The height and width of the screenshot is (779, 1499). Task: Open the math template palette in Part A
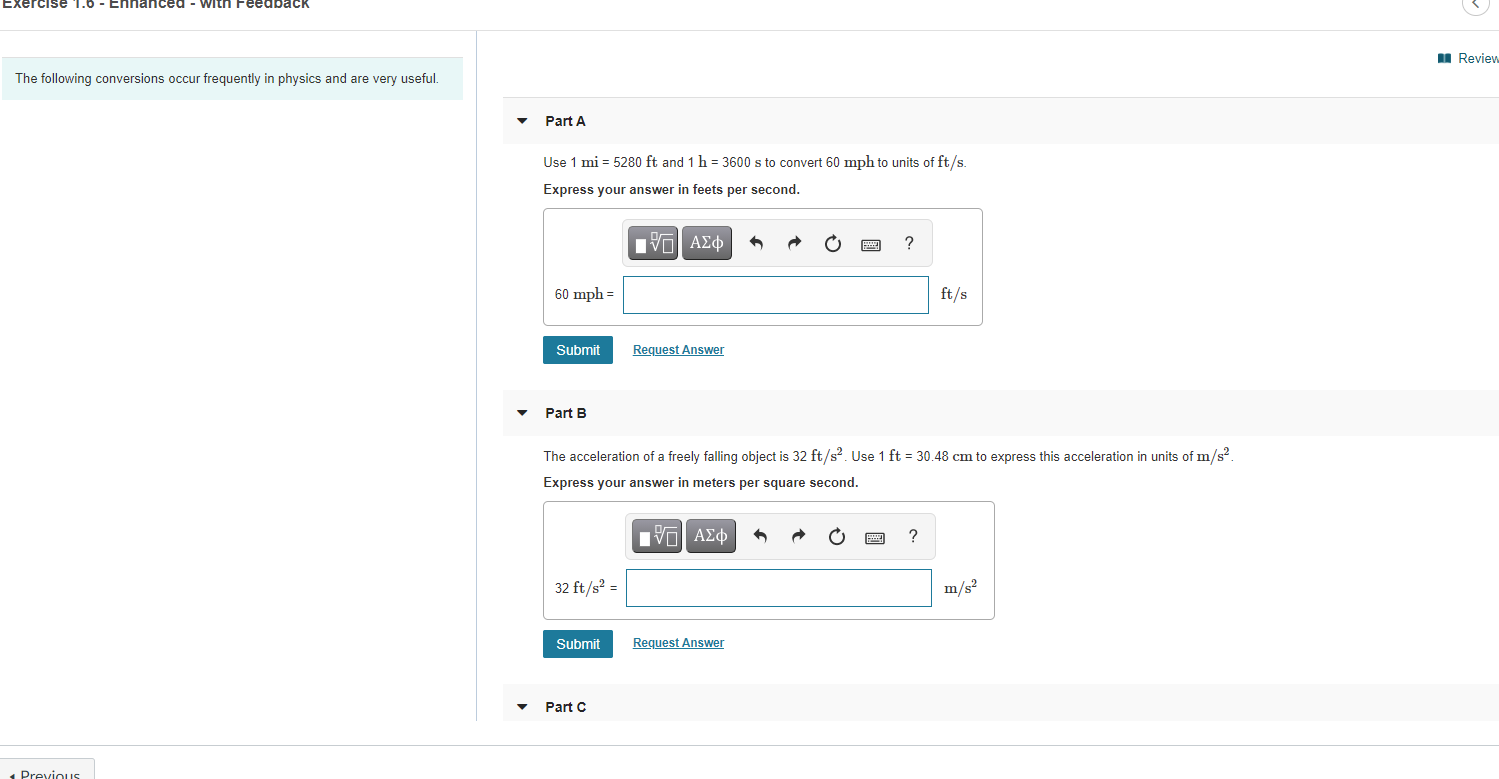tap(652, 242)
